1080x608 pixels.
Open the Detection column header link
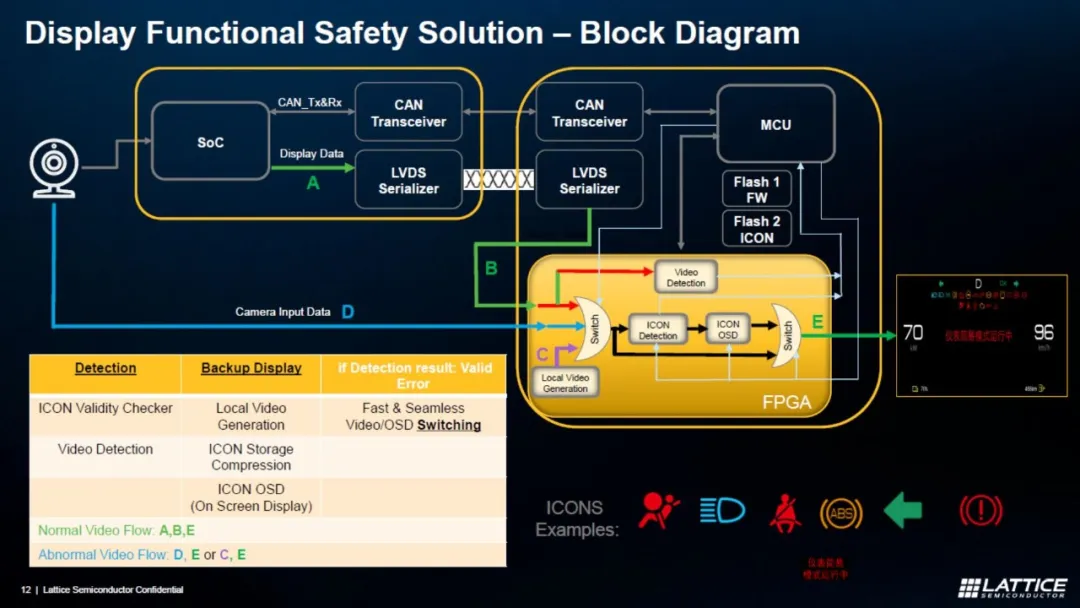(x=105, y=368)
